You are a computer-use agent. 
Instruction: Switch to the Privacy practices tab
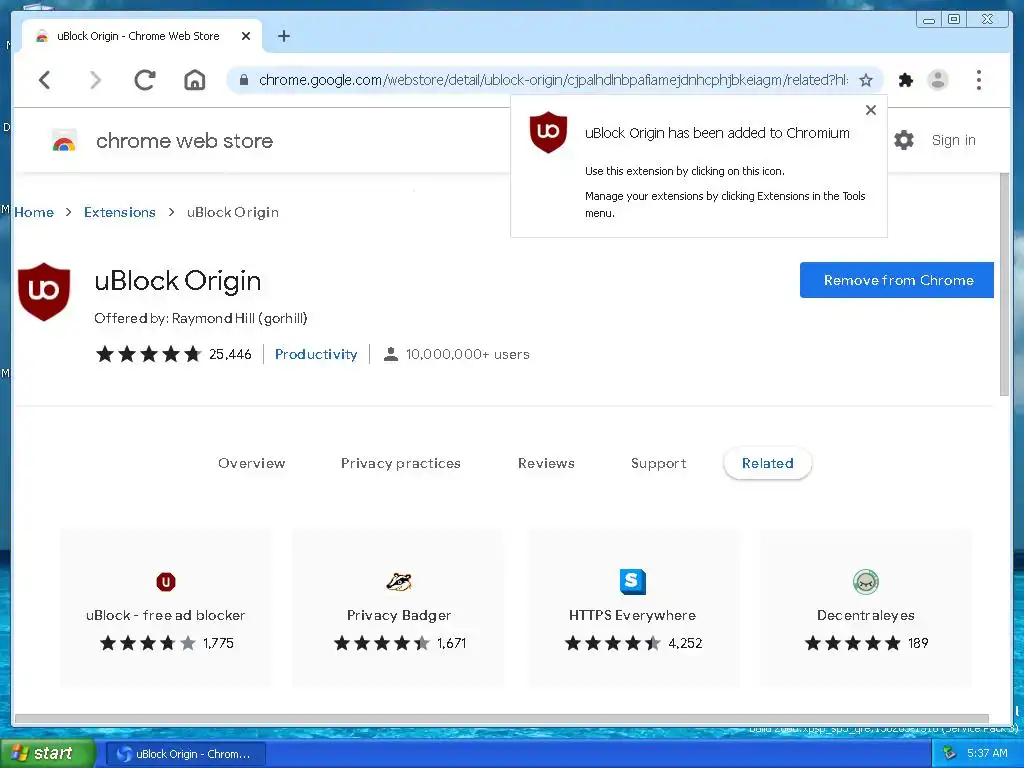coord(400,463)
